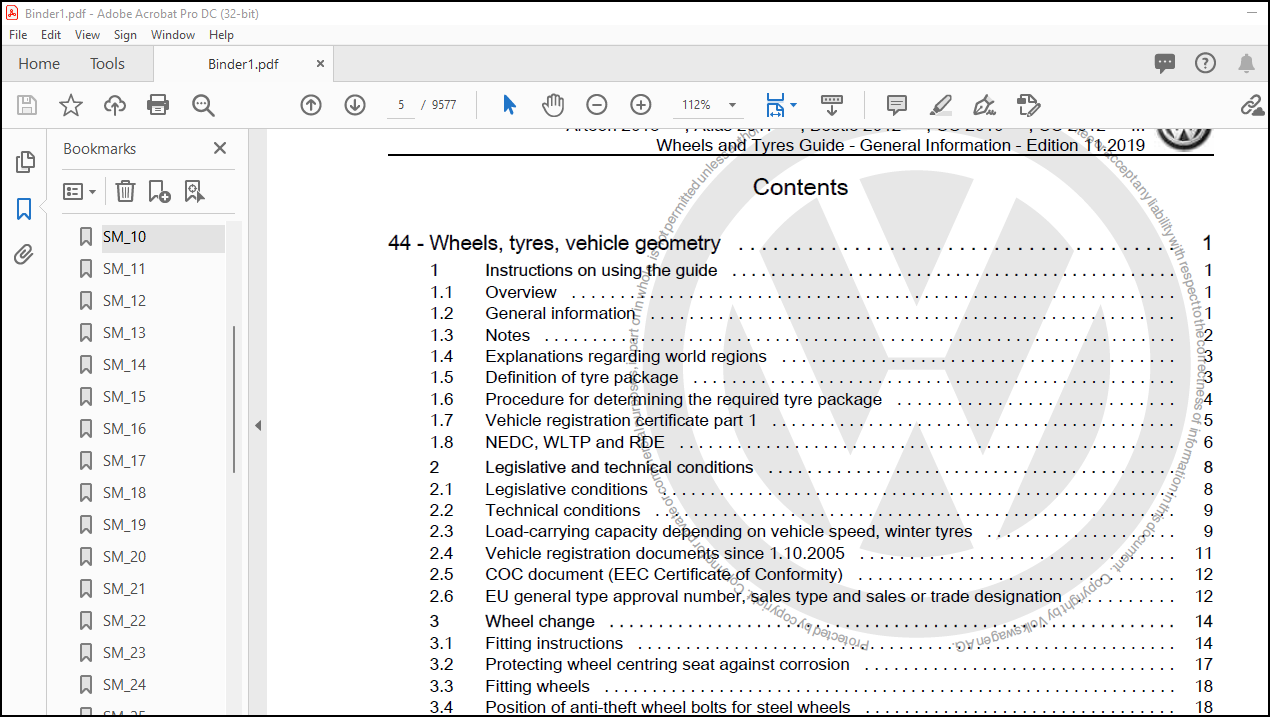This screenshot has width=1270, height=717.
Task: Open the stamp tool
Action: tap(1028, 105)
